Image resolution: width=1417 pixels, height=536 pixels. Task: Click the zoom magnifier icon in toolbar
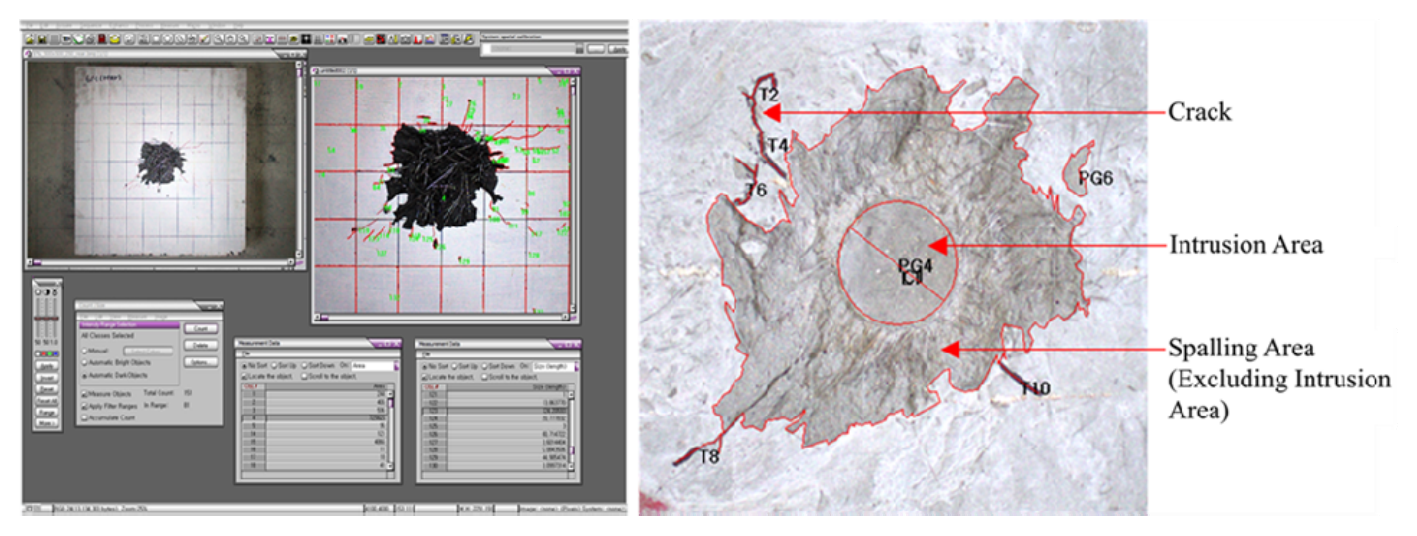217,39
